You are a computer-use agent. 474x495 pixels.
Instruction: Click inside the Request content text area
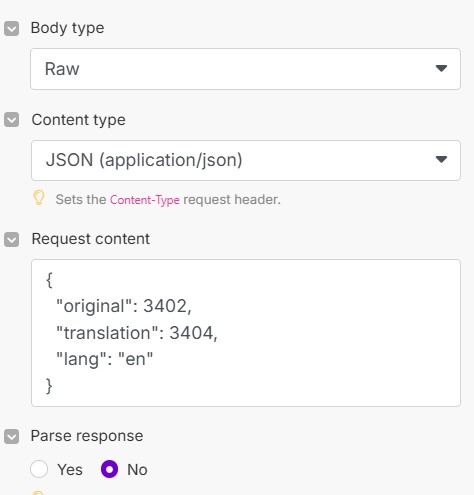246,333
